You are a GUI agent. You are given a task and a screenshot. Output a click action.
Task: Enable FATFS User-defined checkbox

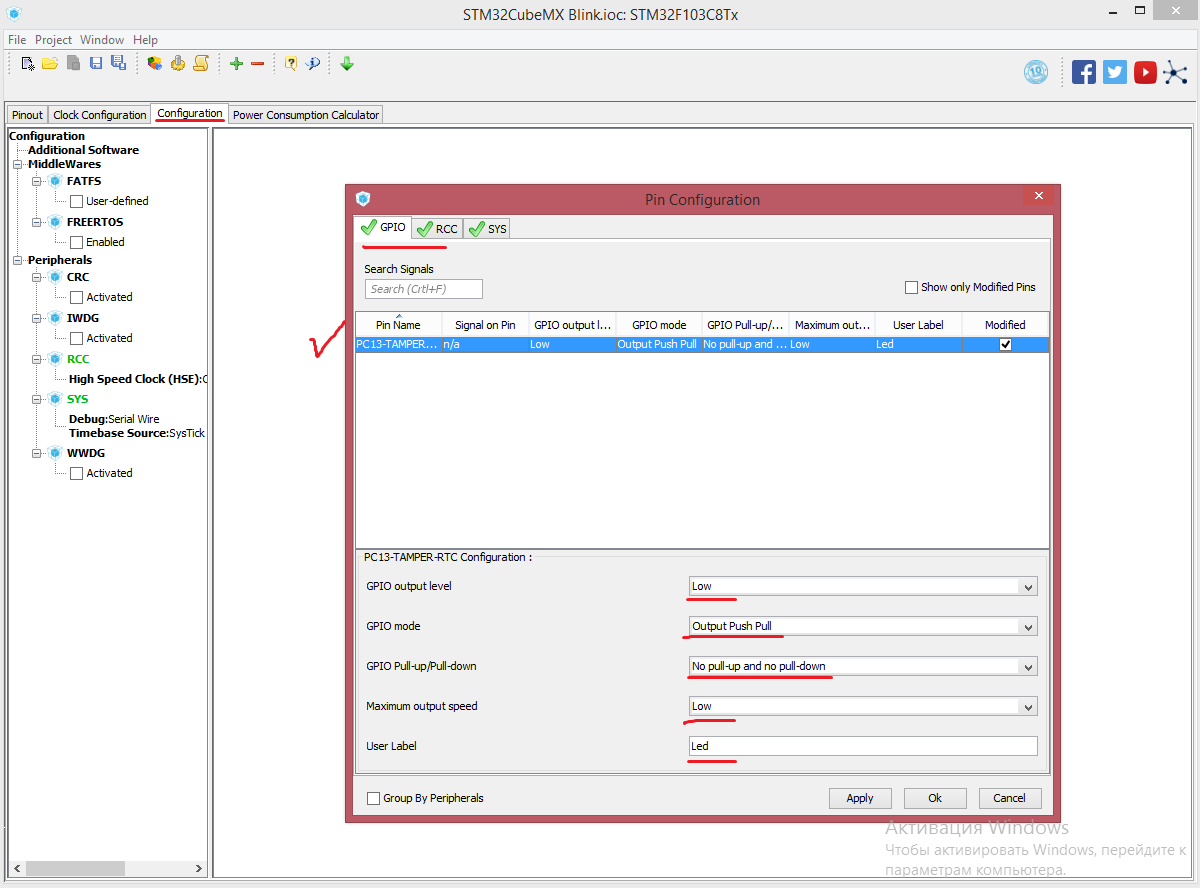click(x=76, y=201)
